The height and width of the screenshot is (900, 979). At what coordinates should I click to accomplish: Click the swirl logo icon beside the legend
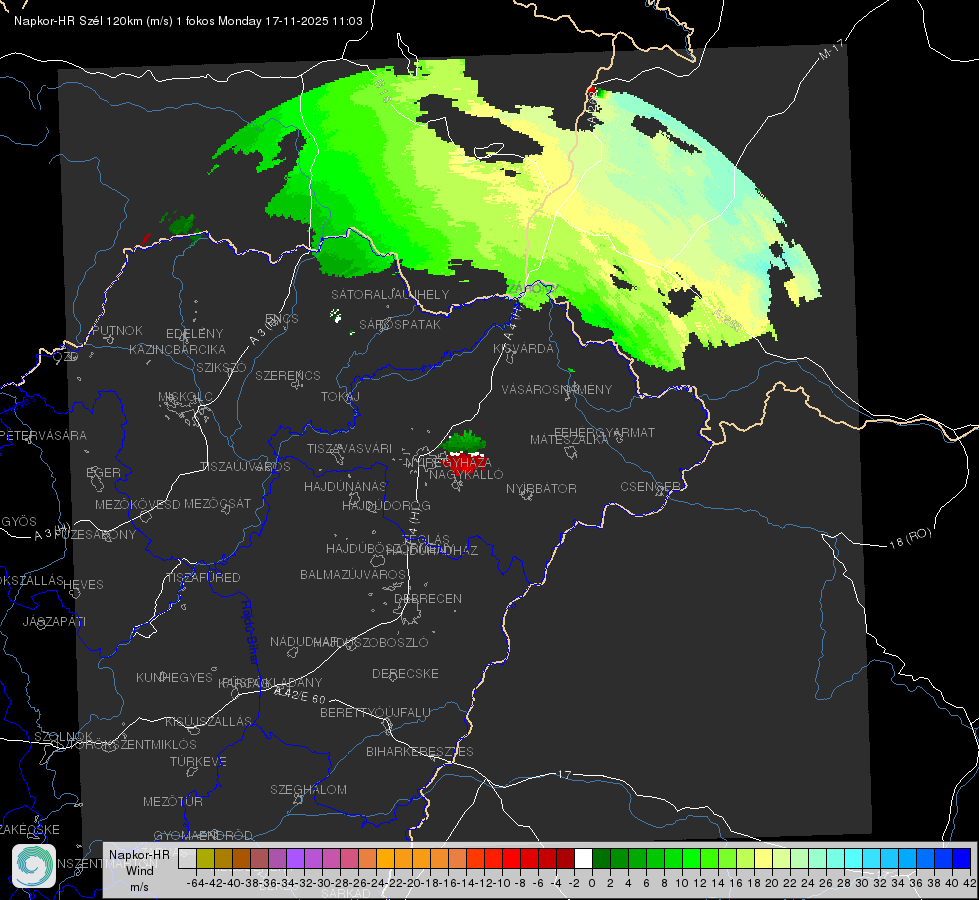34,866
